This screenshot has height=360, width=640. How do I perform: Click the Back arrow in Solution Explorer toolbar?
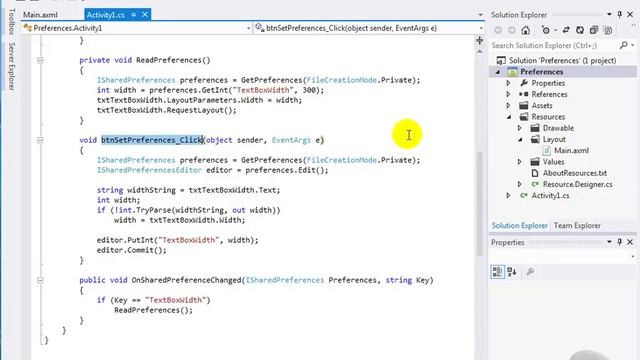498,30
